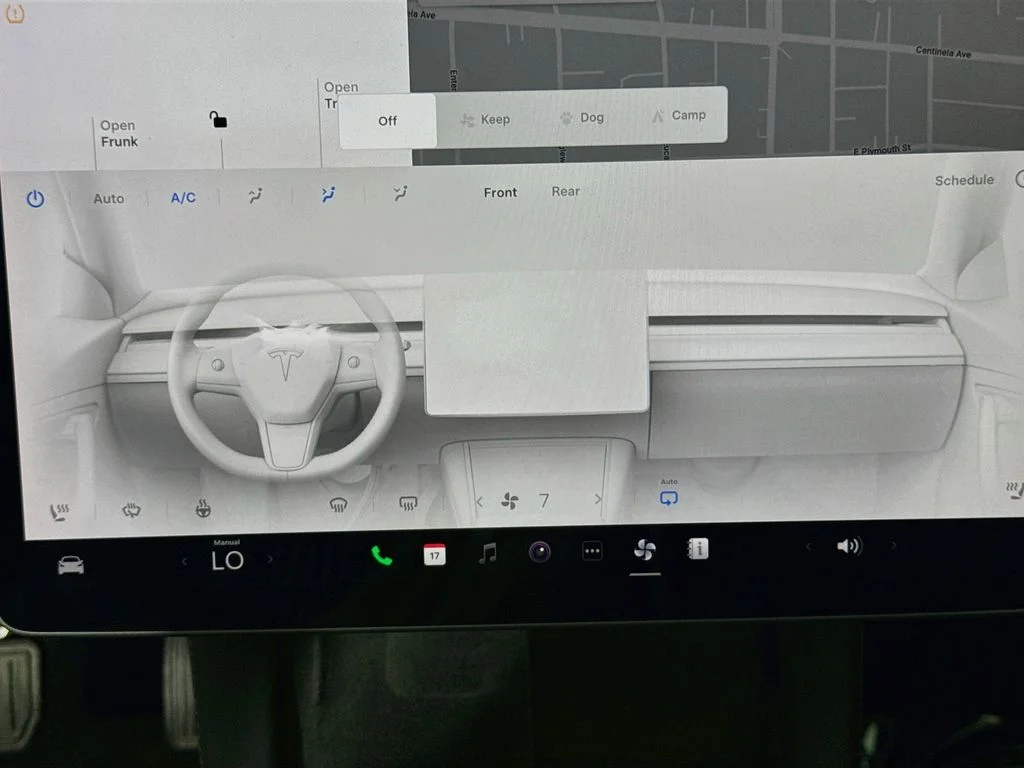Open the three-dots app launcher
This screenshot has width=1024, height=768.
[x=592, y=551]
